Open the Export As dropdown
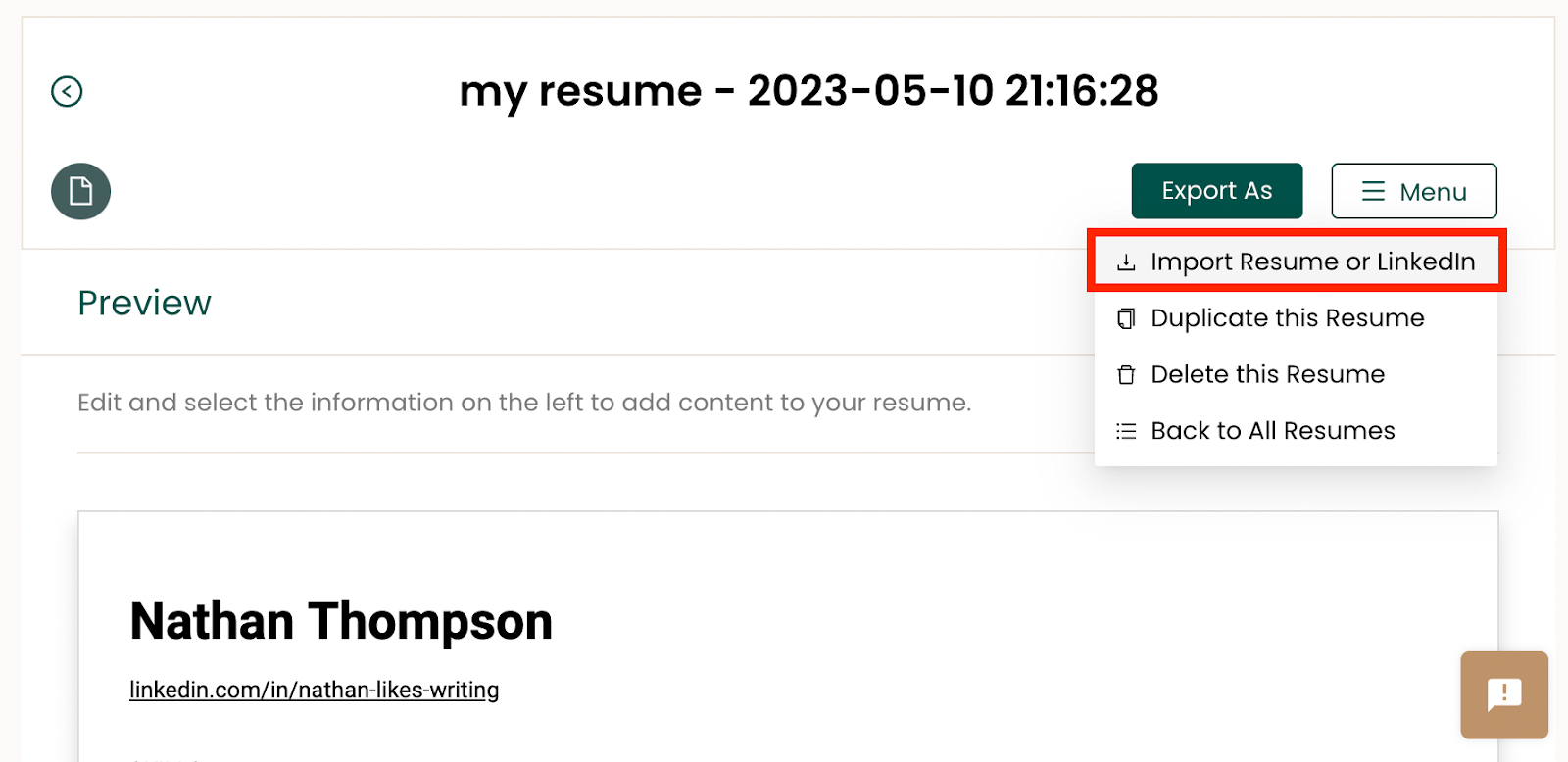This screenshot has height=762, width=1568. coord(1216,190)
